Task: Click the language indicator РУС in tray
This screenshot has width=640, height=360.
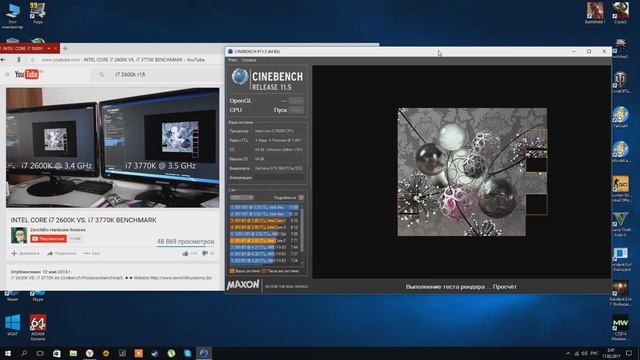Action: pyautogui.click(x=594, y=353)
